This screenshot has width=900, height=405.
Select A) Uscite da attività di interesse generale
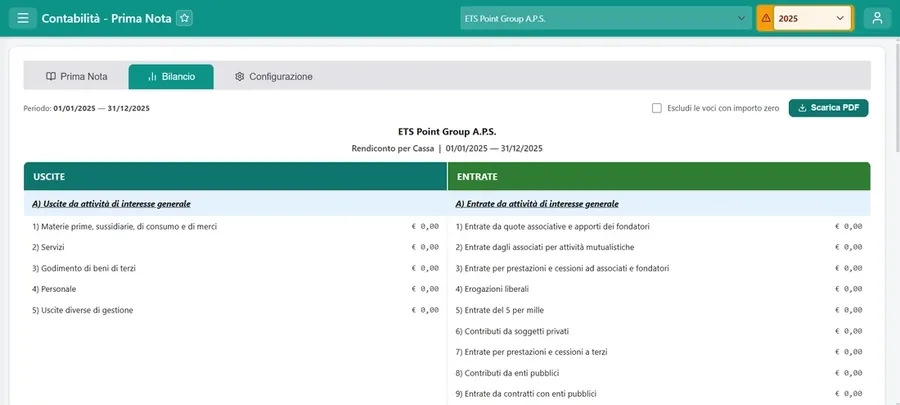tap(111, 204)
